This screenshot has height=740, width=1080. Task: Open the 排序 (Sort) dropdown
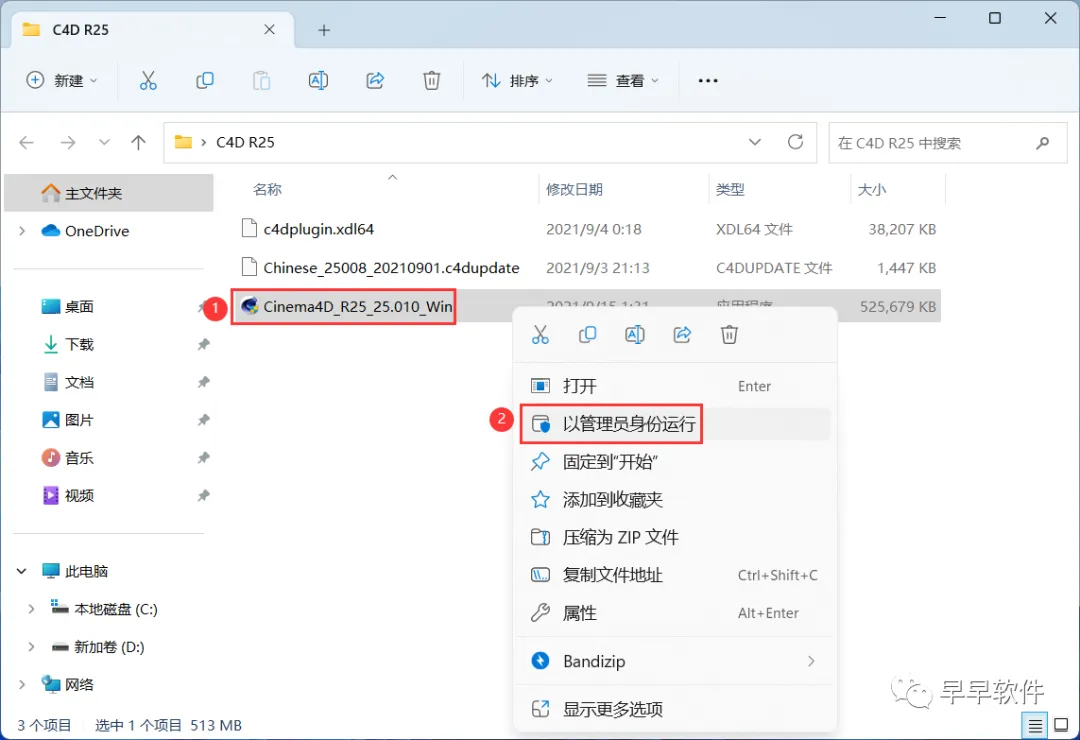click(x=517, y=81)
